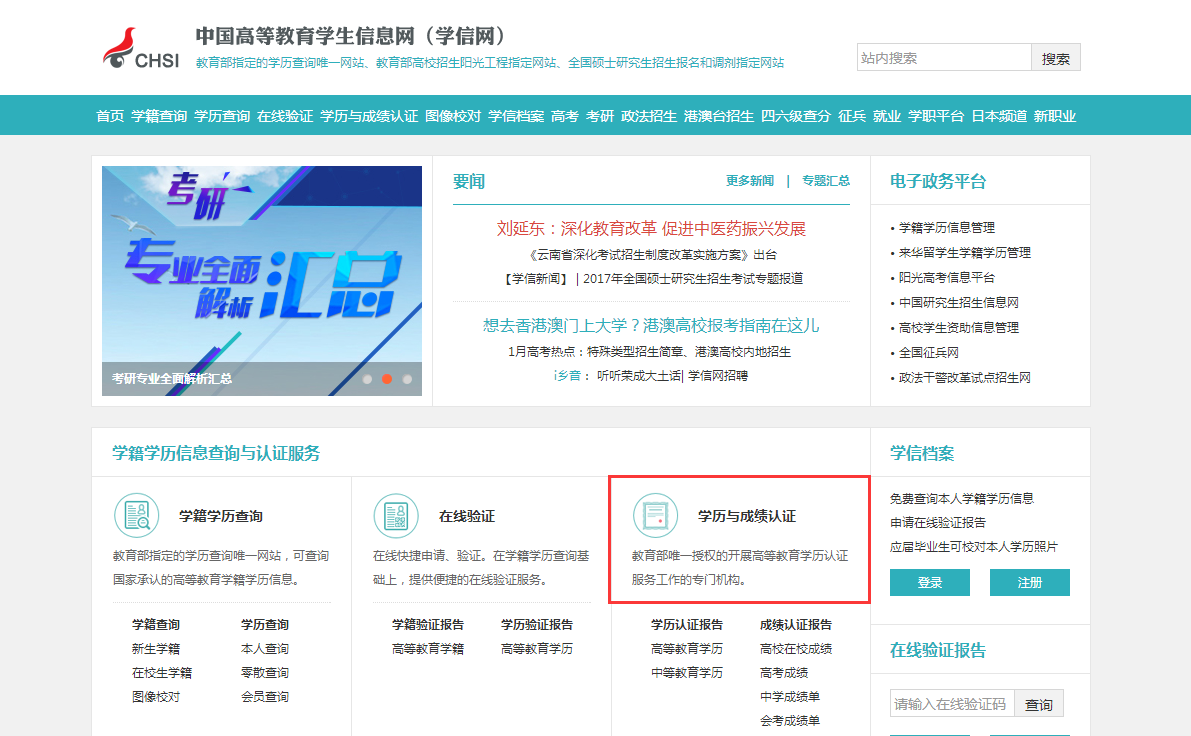Click the 查询 button beside verification code field
1191x736 pixels.
coord(1040,703)
